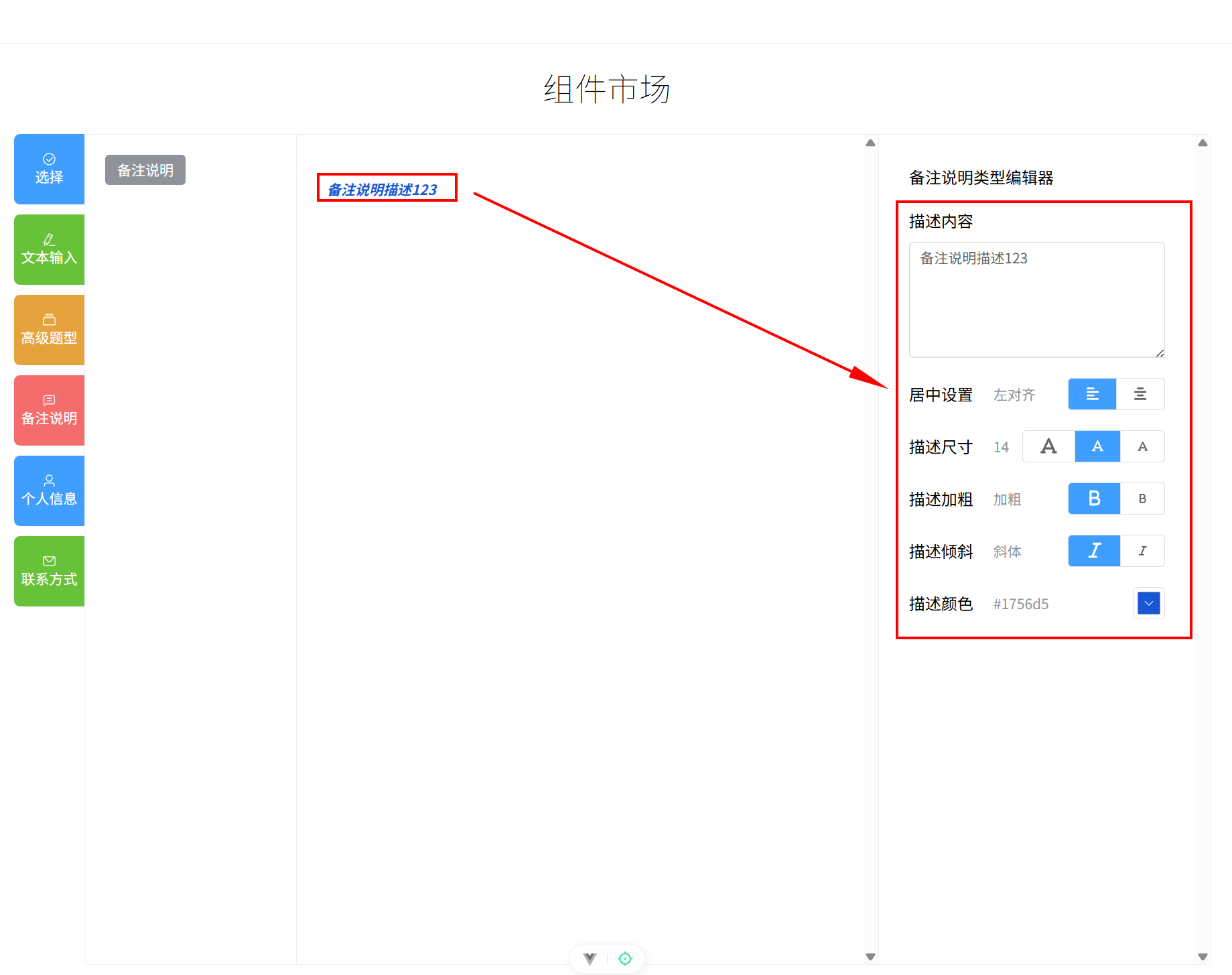Choose left alignment icon
This screenshot has height=975, width=1232.
click(x=1092, y=394)
